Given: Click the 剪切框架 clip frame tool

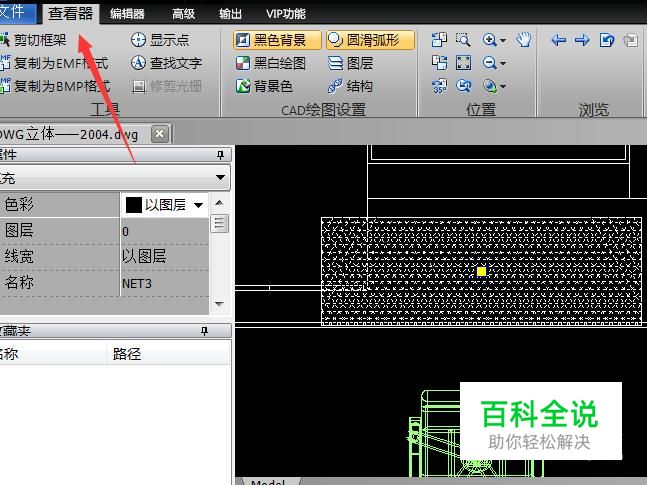Looking at the screenshot, I should 33,40.
